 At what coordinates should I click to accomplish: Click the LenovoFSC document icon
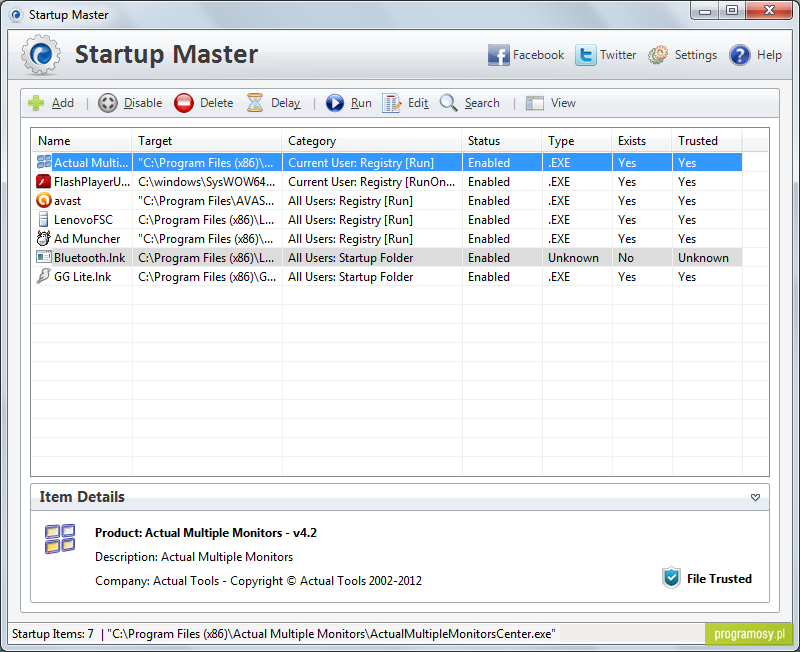(44, 219)
